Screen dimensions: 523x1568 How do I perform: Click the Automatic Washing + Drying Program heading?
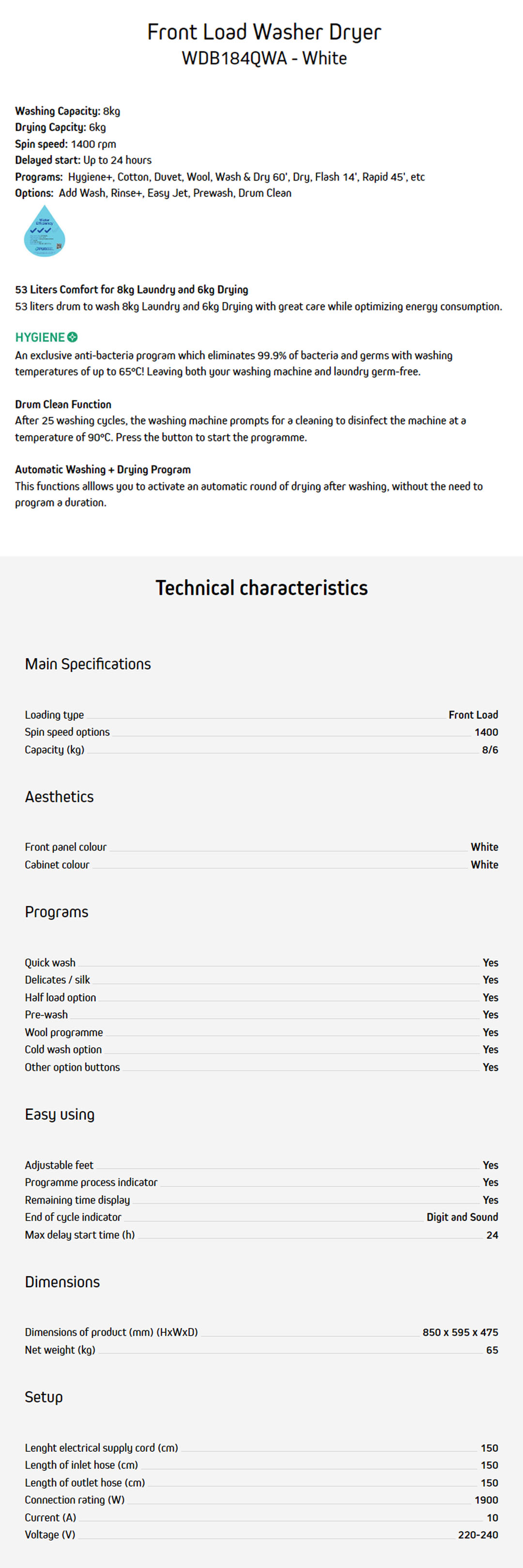pyautogui.click(x=103, y=469)
